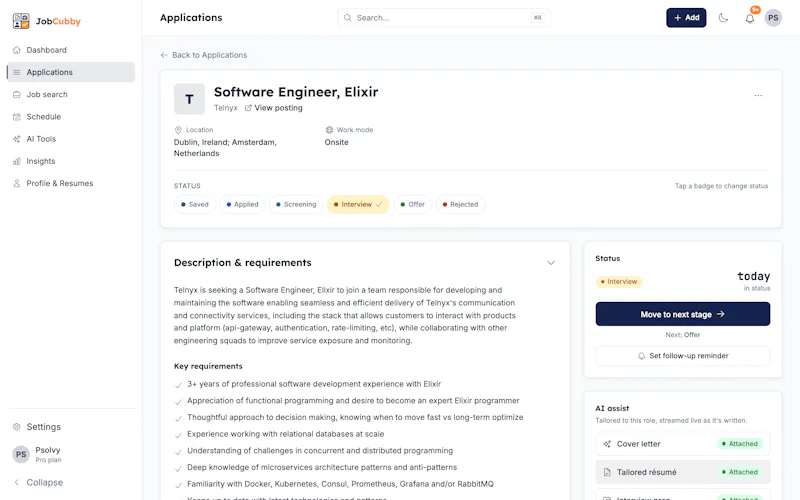The image size is (800, 500).
Task: Set status to Saved
Action: pyautogui.click(x=195, y=205)
